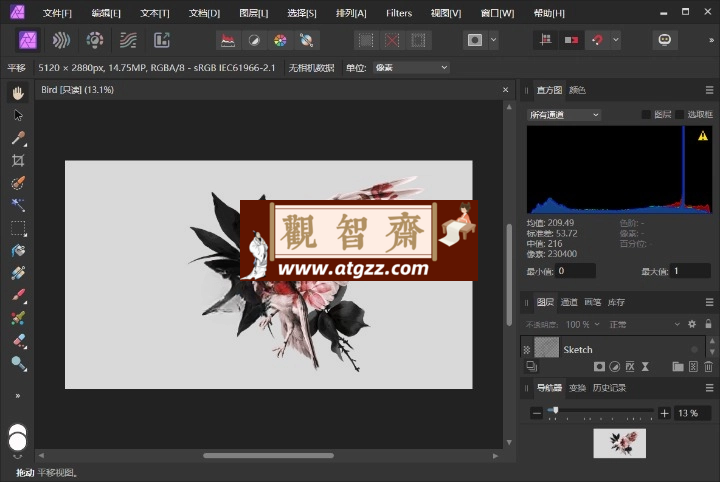Select the pink Paint Brush tool
Screen dimensions: 720x482
click(18, 295)
